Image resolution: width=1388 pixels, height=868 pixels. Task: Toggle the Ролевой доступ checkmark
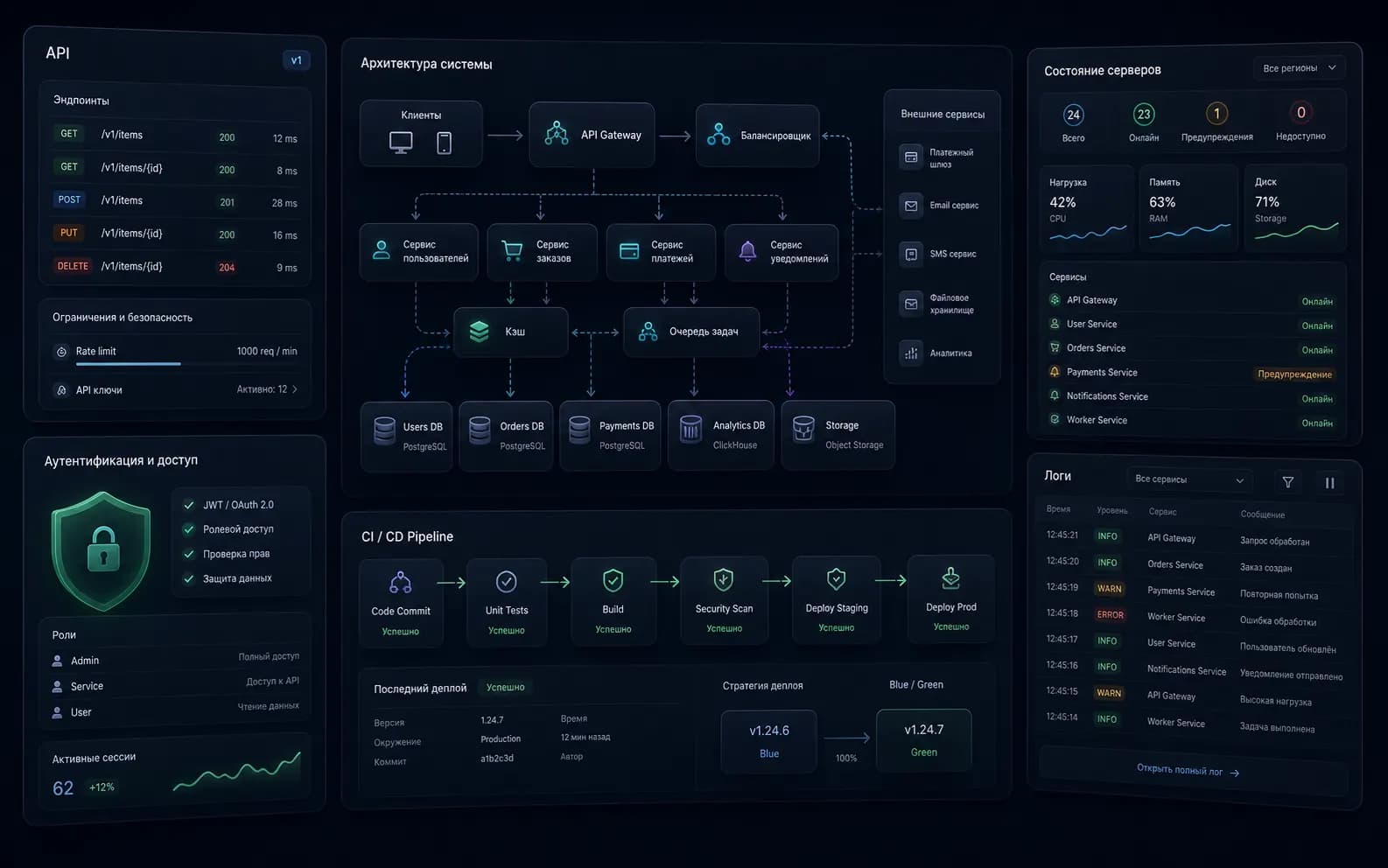(188, 529)
